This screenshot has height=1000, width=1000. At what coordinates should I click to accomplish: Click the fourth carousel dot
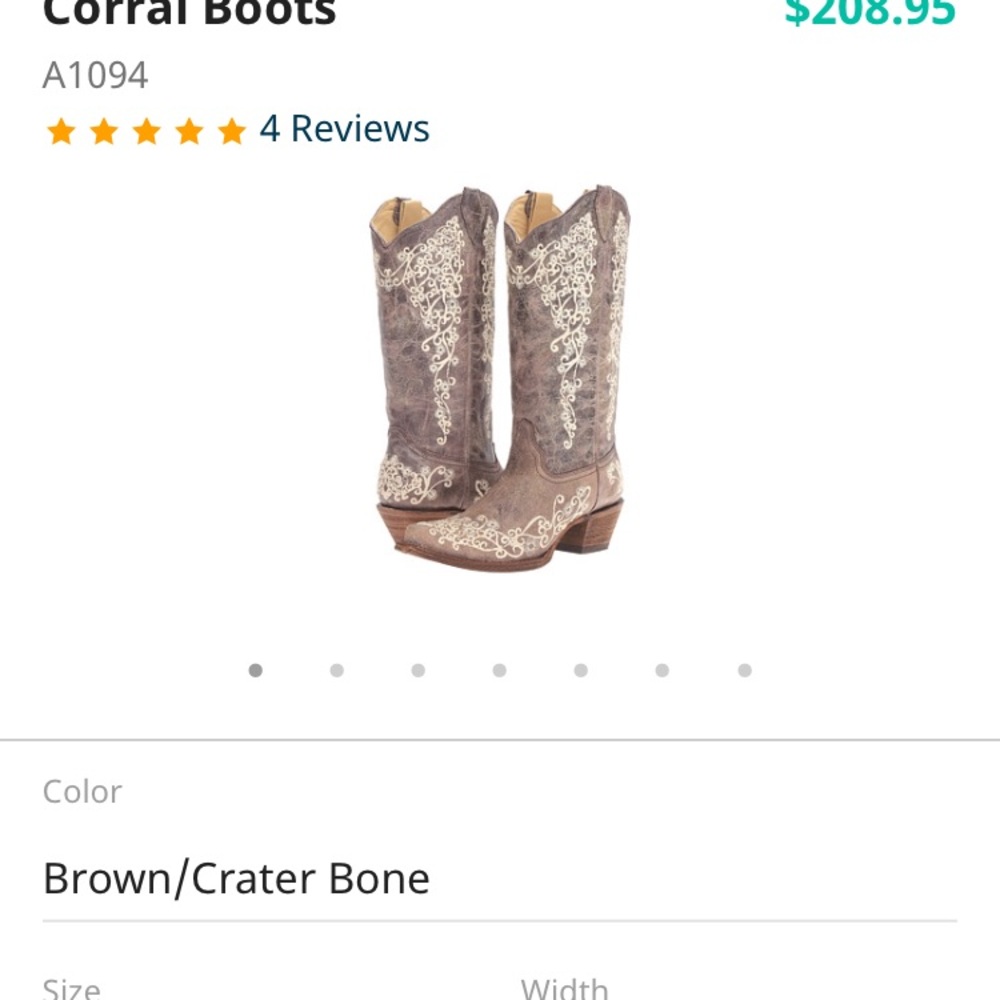[x=499, y=670]
